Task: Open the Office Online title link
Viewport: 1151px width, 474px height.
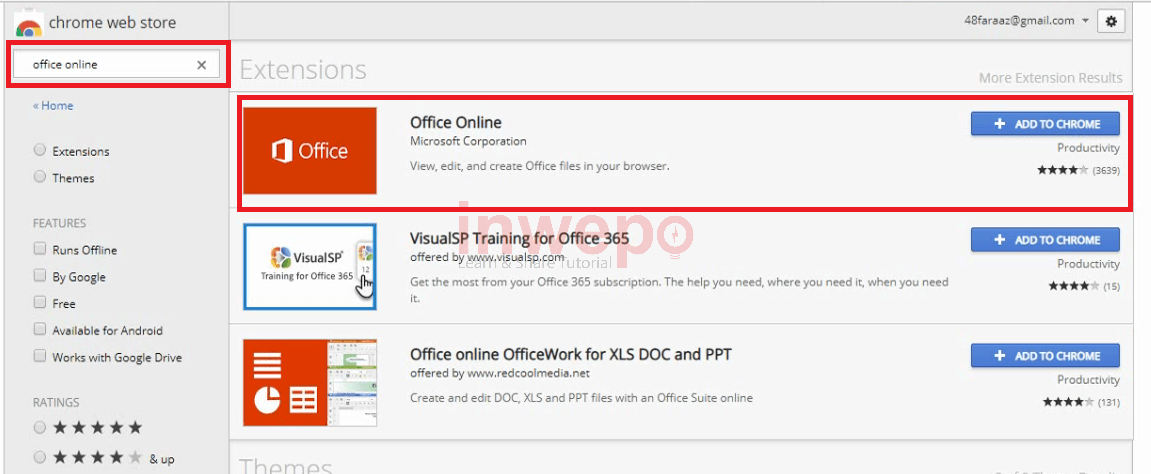Action: point(456,123)
